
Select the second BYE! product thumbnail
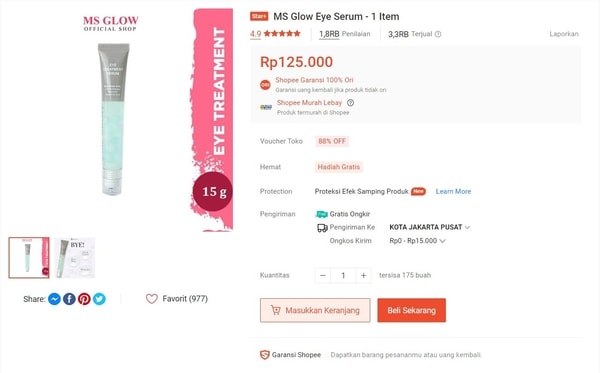click(75, 257)
